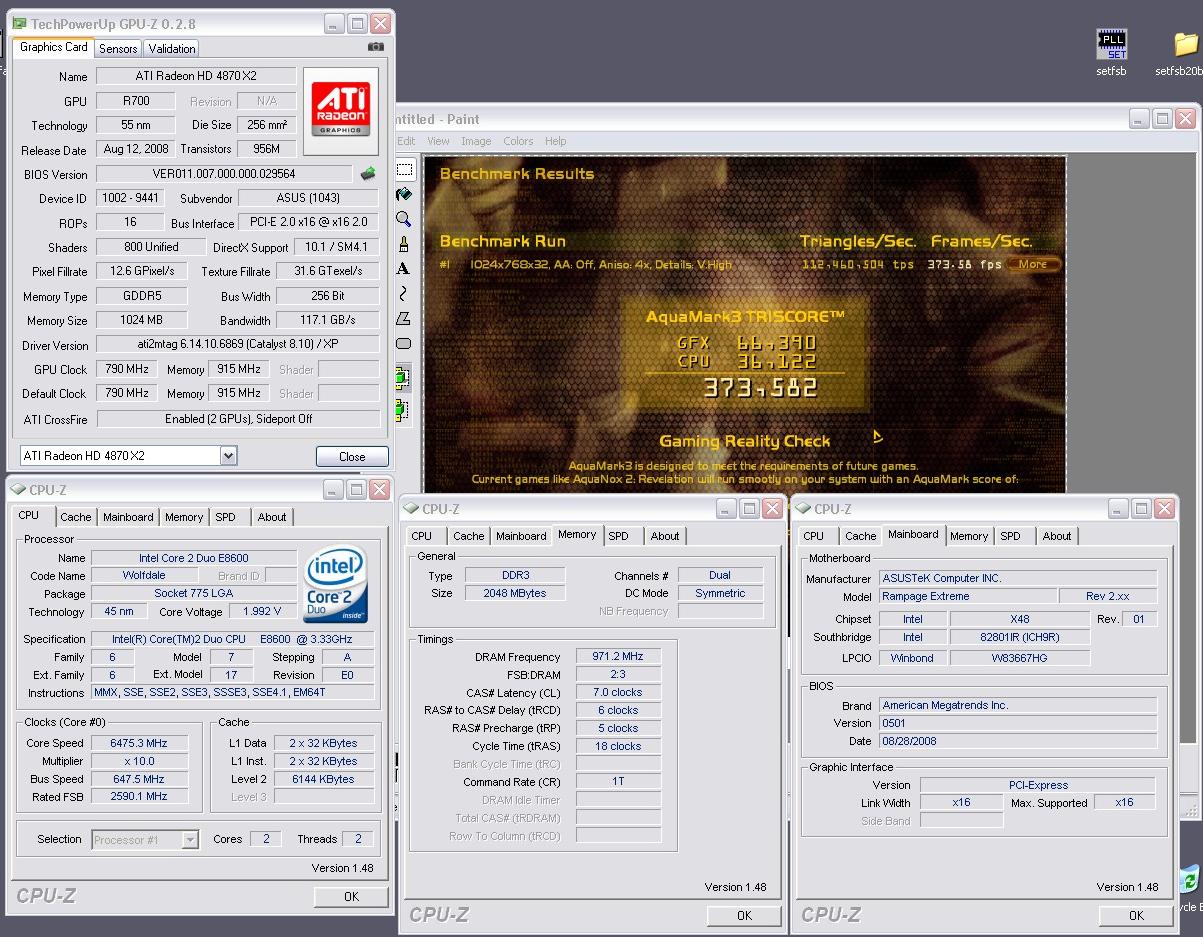This screenshot has width=1203, height=937.
Task: Select the Brush tool in Paint
Action: tap(404, 244)
